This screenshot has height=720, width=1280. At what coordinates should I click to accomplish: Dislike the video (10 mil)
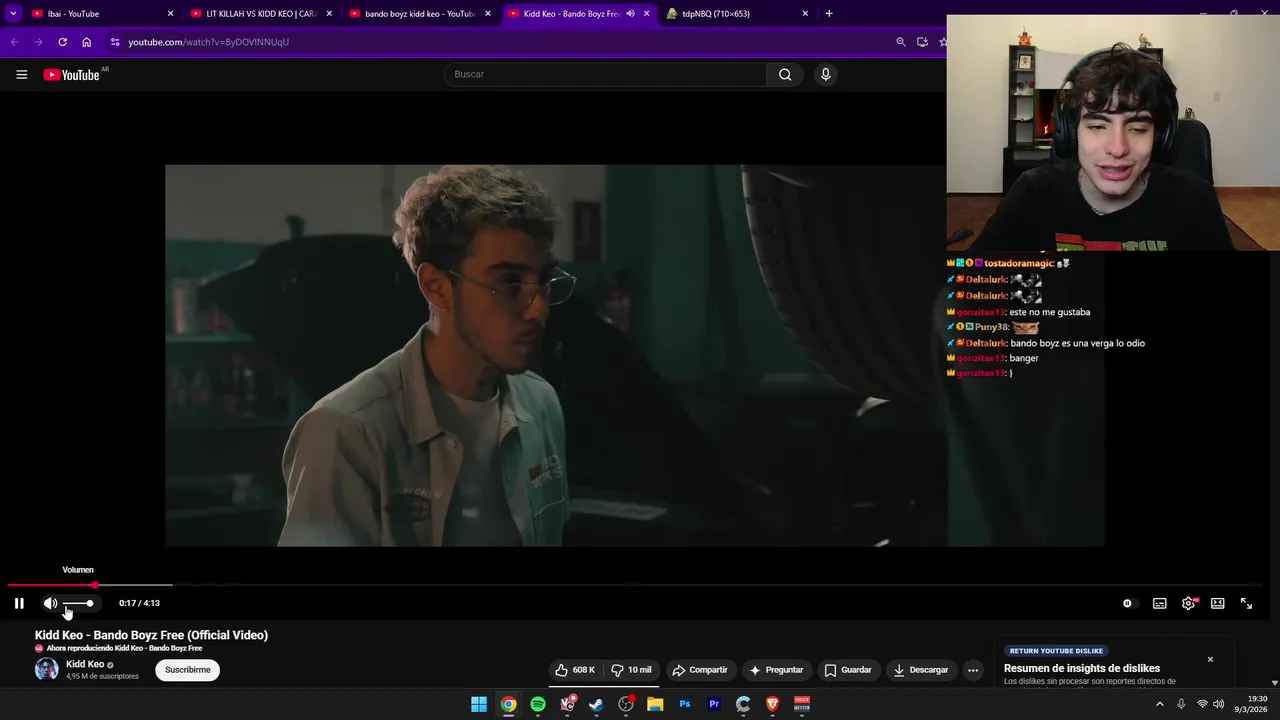click(631, 670)
